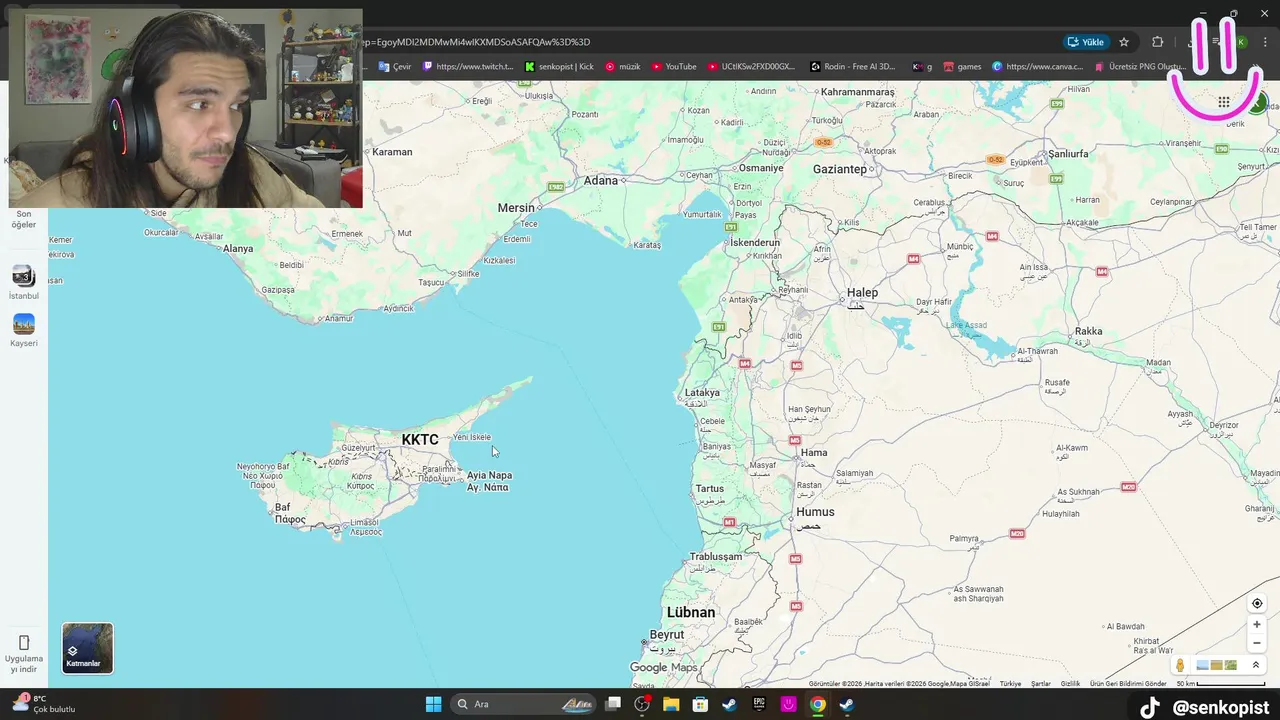
Task: Launch Epic Games from the taskbar
Action: pyautogui.click(x=759, y=704)
